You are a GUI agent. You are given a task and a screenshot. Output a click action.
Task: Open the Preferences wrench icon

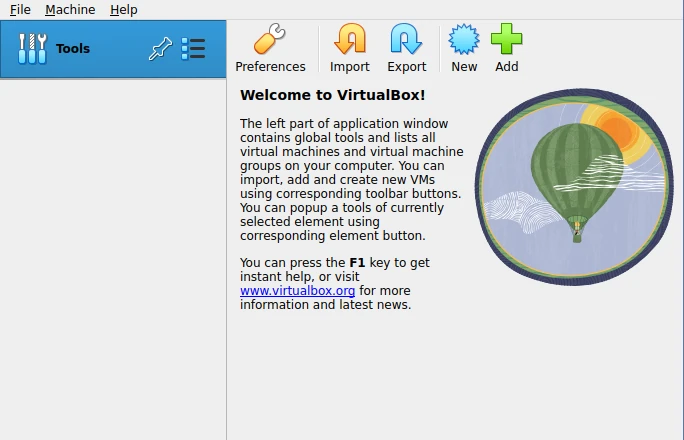click(270, 40)
